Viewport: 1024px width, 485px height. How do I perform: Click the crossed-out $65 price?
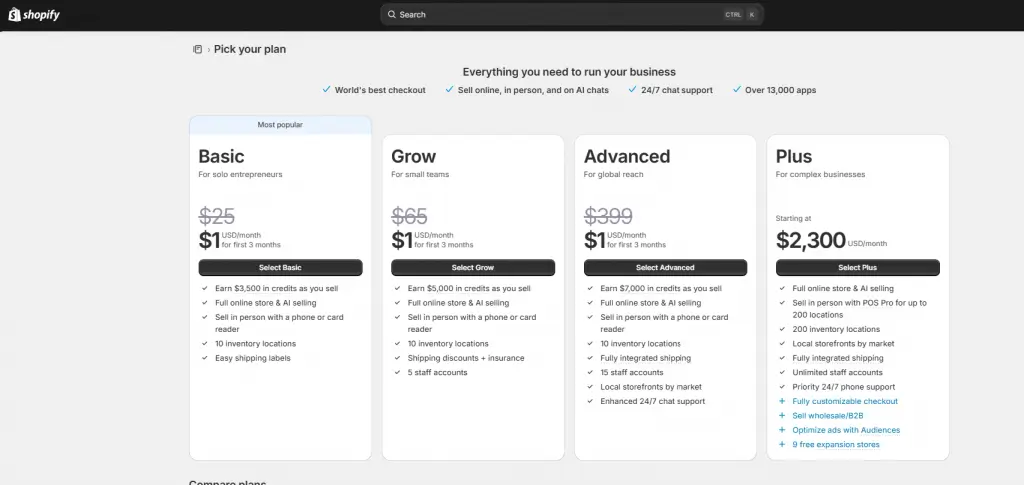click(409, 215)
